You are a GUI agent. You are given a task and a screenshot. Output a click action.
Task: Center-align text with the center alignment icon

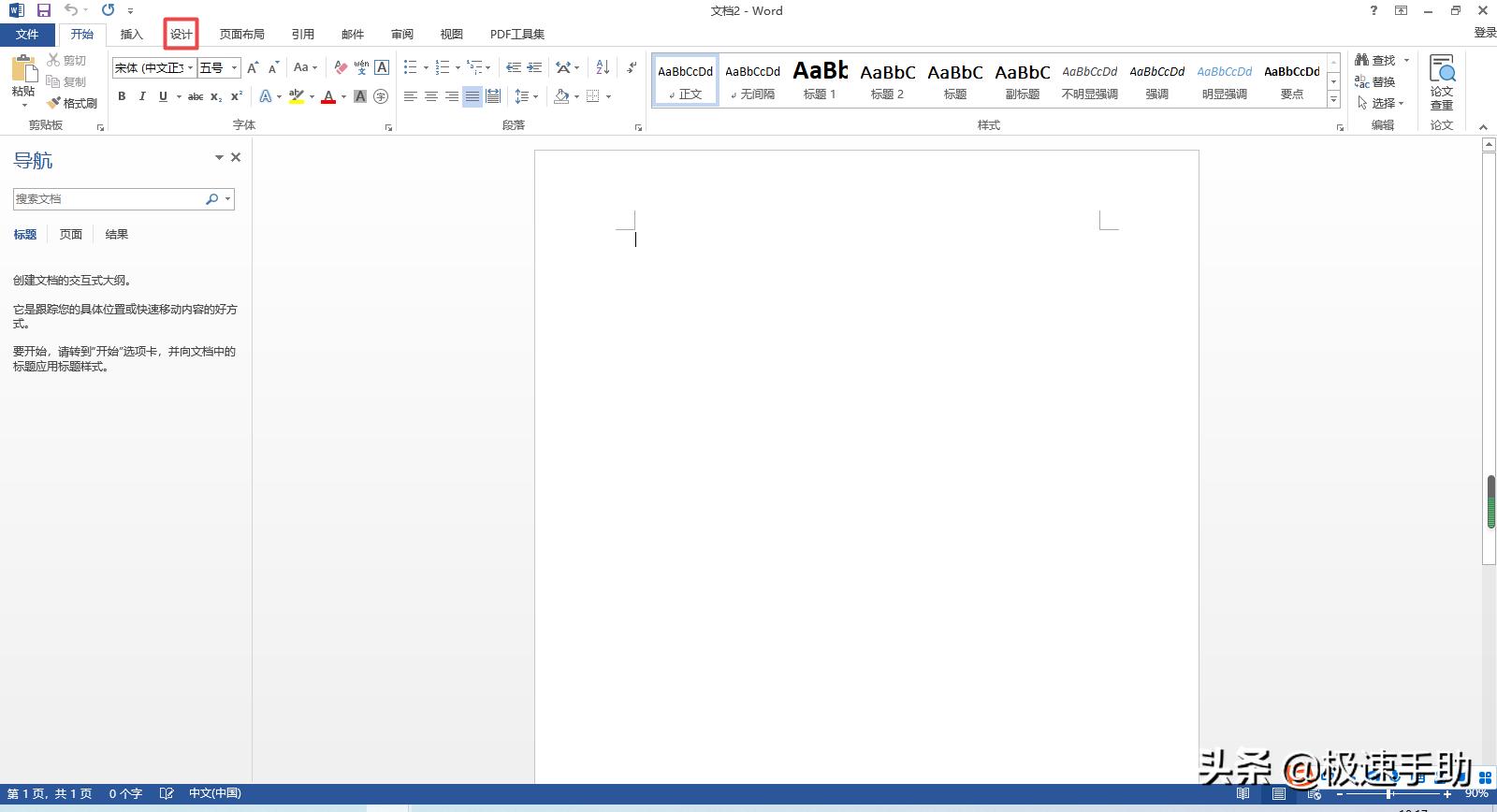[x=431, y=96]
